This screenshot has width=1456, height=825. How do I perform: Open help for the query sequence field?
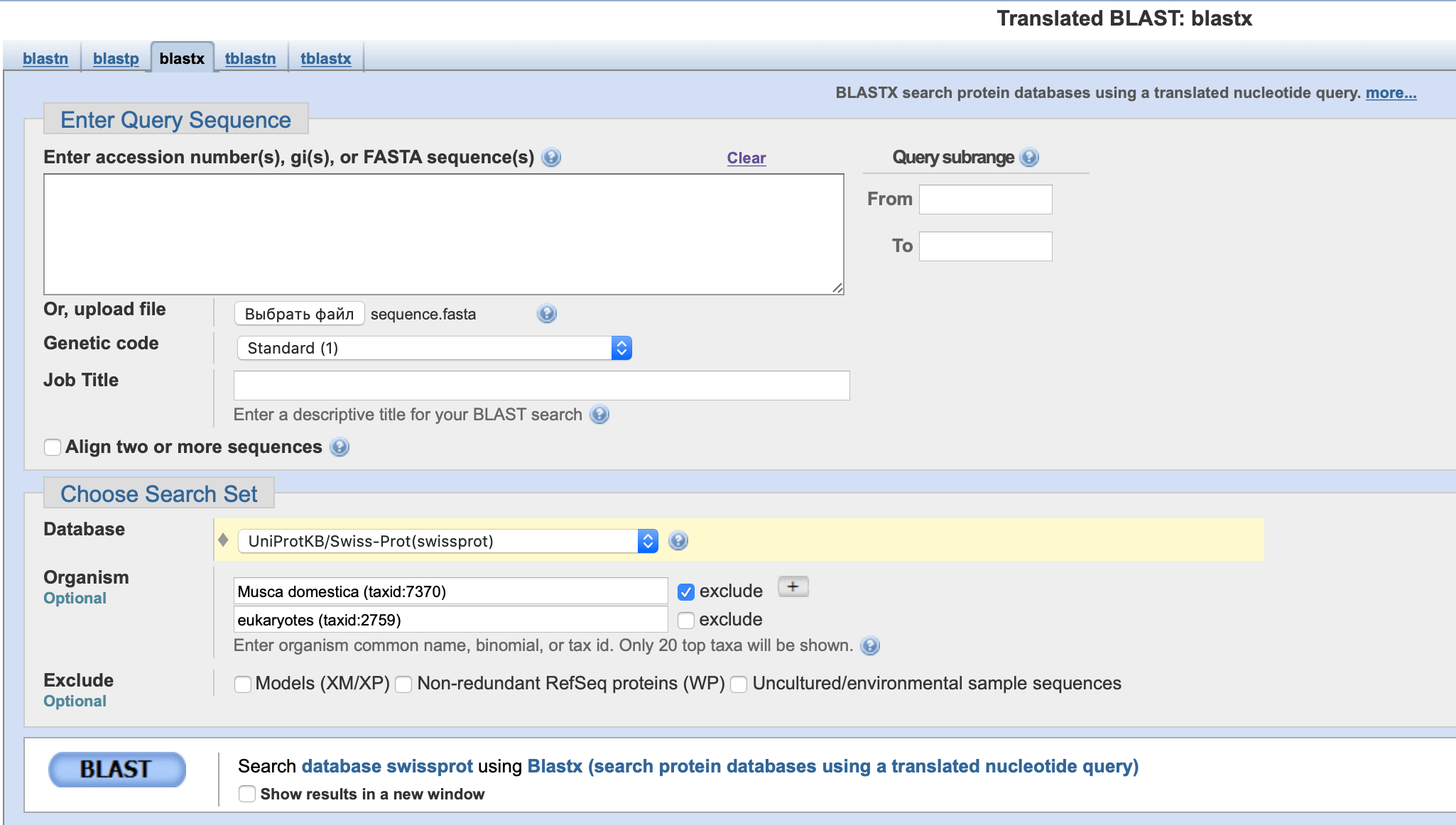tap(551, 158)
